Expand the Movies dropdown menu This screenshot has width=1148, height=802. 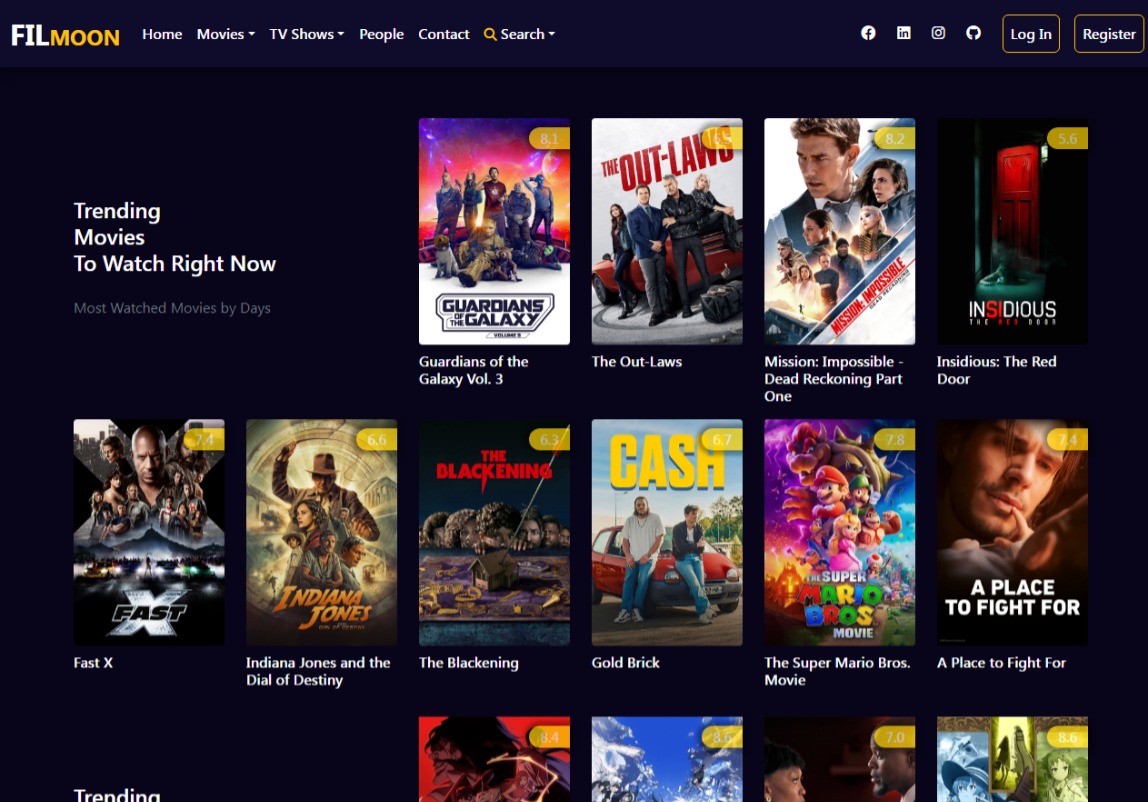click(x=225, y=34)
